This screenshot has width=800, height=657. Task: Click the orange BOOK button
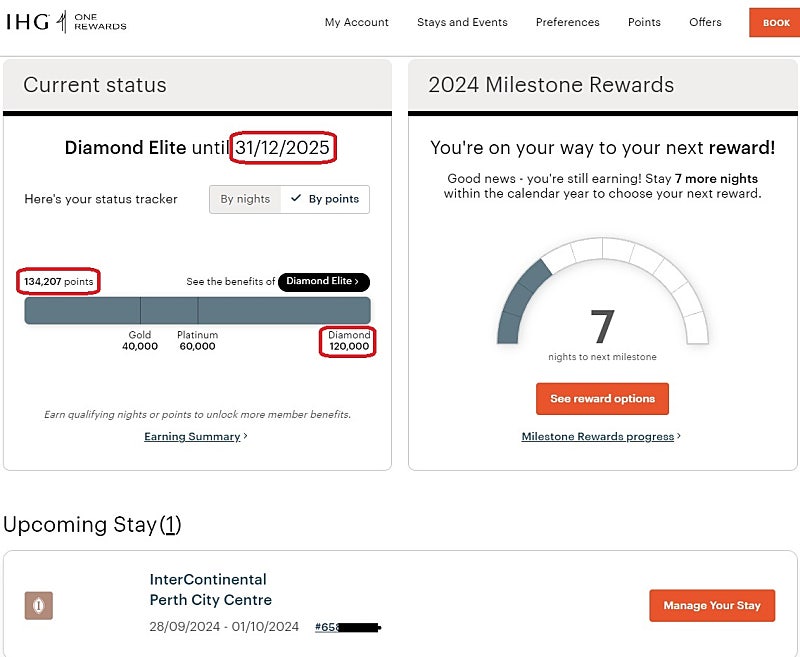(x=774, y=22)
